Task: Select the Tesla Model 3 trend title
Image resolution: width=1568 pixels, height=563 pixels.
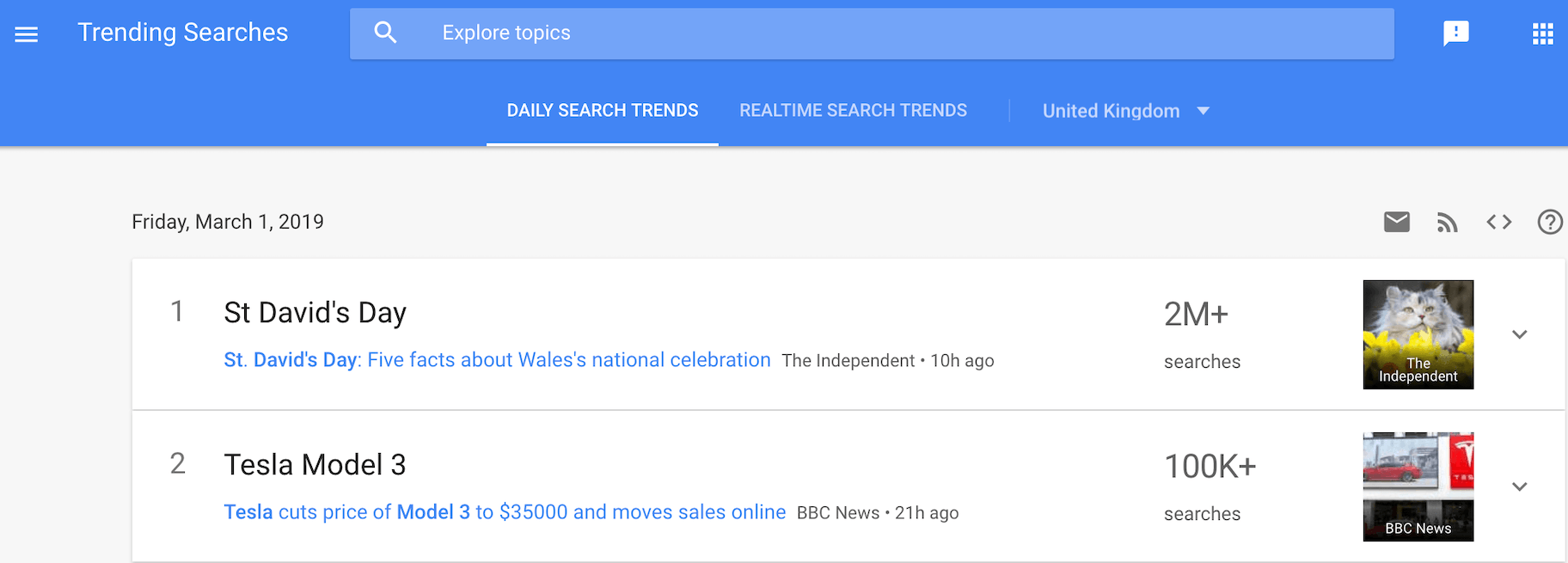Action: pyautogui.click(x=315, y=465)
